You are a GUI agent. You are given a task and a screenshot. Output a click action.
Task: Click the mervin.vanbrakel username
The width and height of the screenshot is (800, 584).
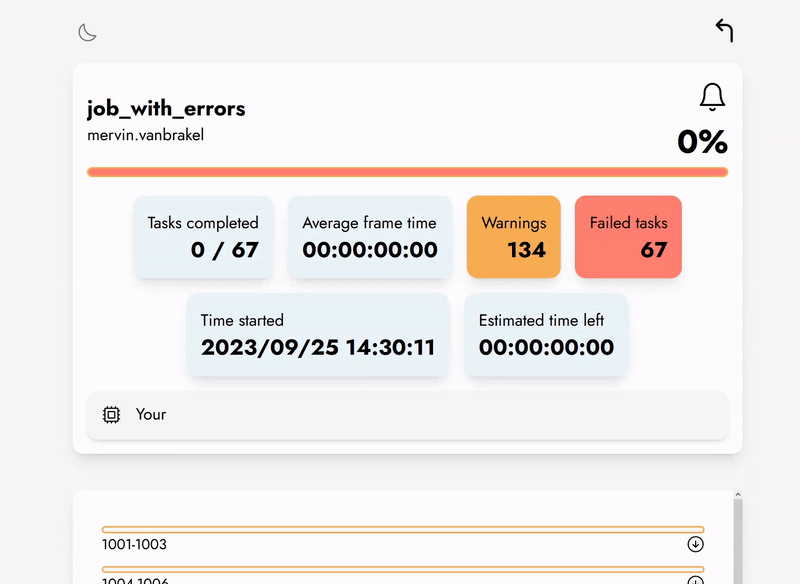click(x=146, y=135)
